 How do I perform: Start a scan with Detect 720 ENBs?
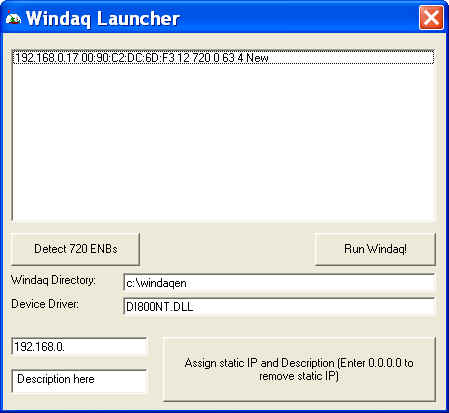76,249
